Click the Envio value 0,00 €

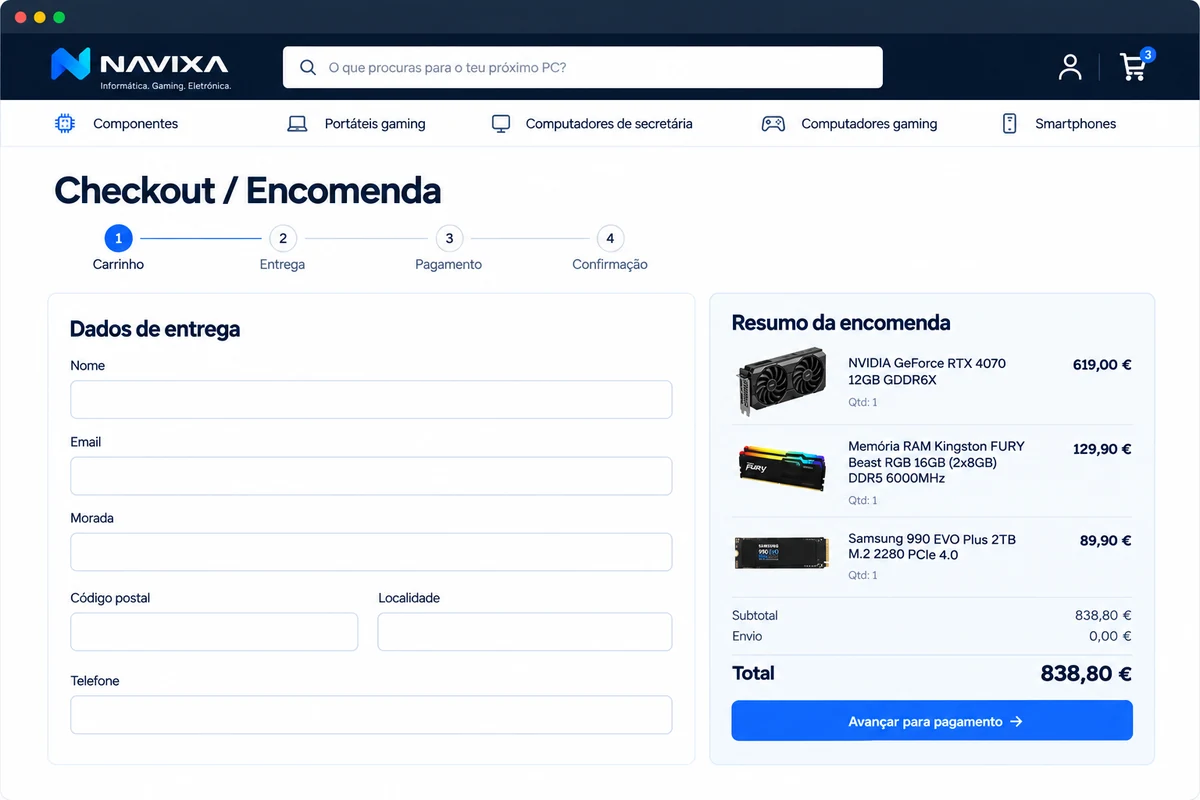[1110, 636]
